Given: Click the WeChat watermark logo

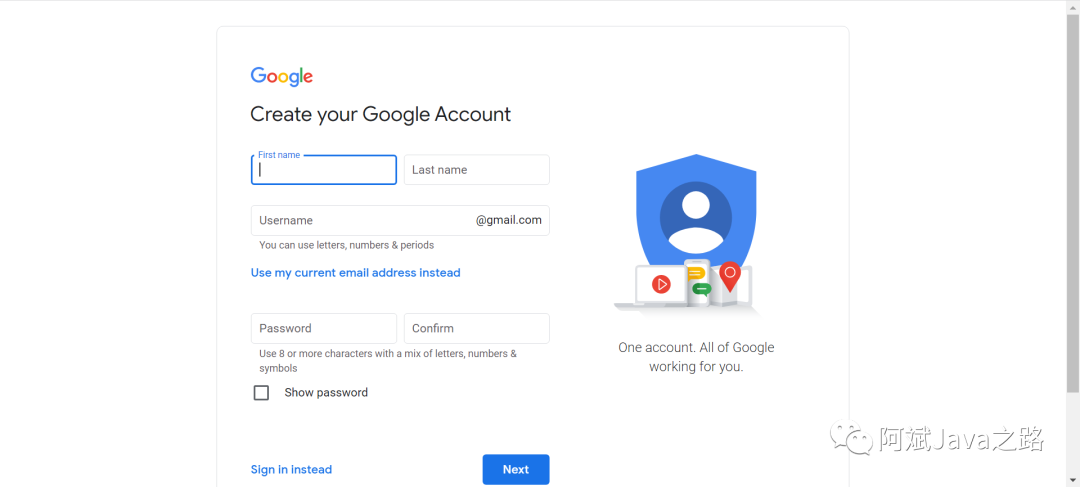Looking at the screenshot, I should coord(851,437).
